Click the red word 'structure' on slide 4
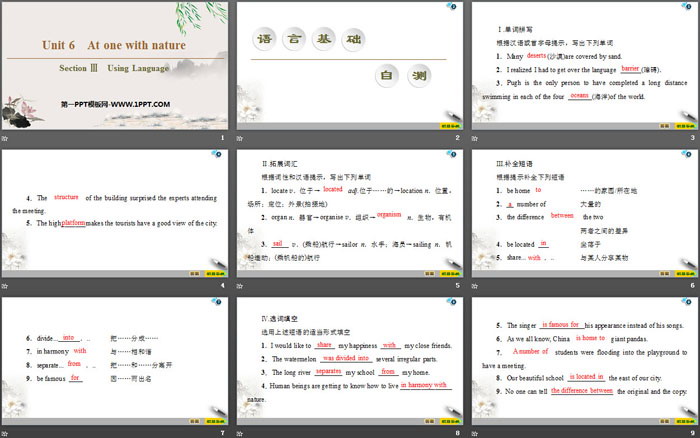 (66, 197)
